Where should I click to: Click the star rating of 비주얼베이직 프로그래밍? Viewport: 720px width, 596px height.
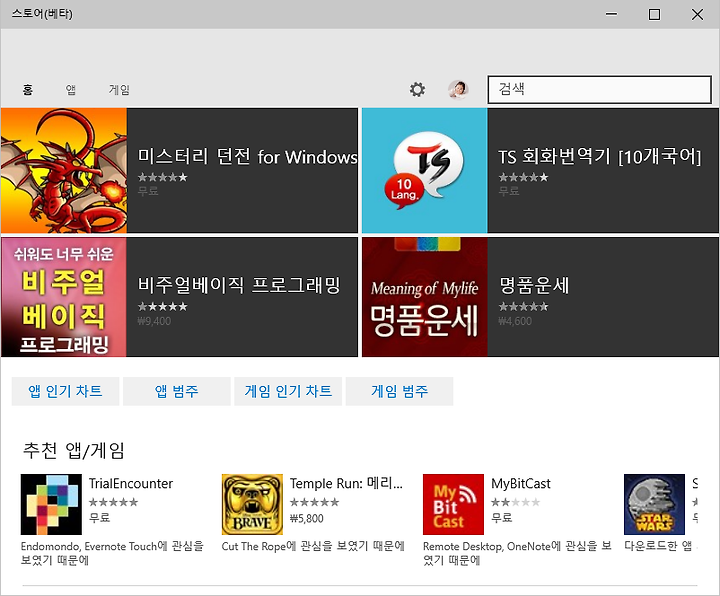pos(163,307)
